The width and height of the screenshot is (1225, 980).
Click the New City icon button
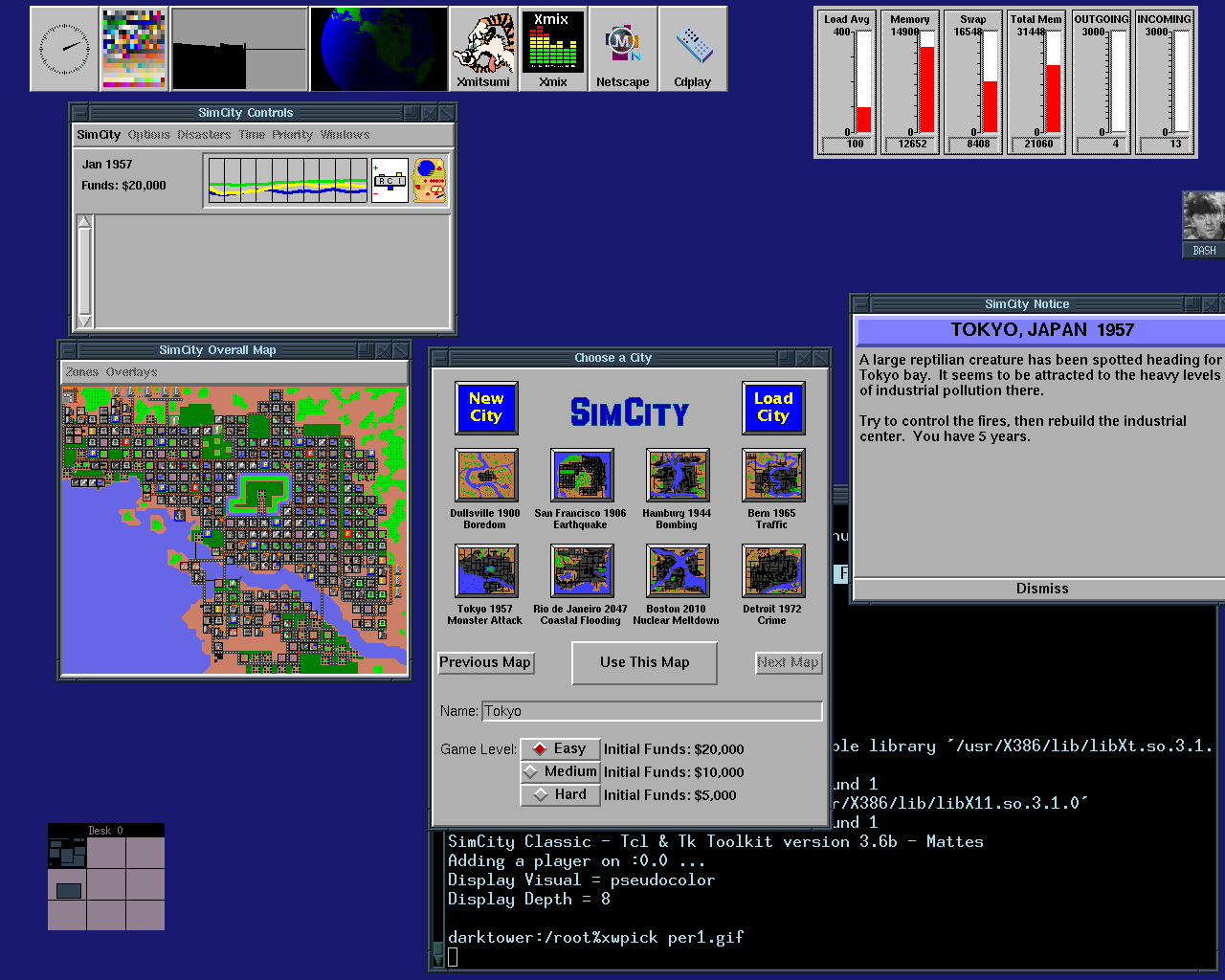point(486,408)
